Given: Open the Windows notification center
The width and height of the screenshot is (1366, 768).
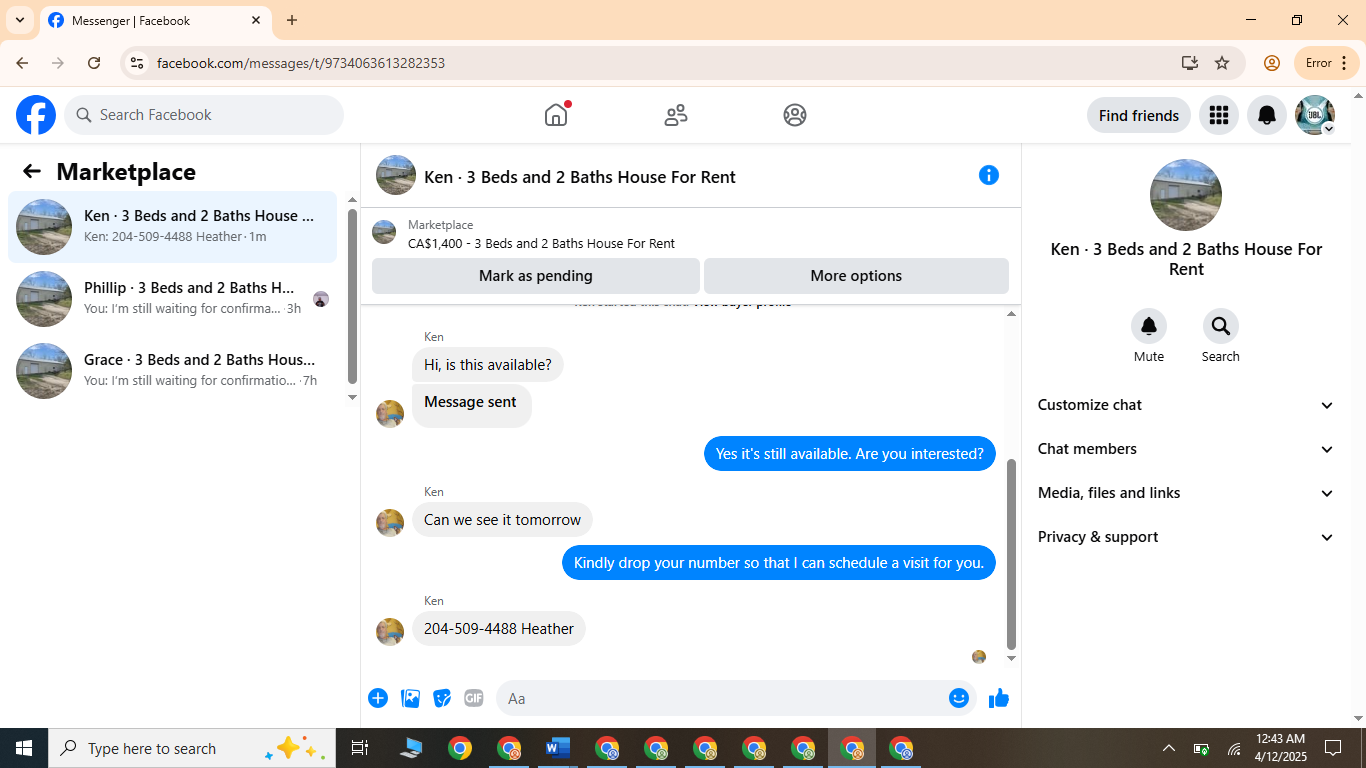Looking at the screenshot, I should pos(1333,748).
